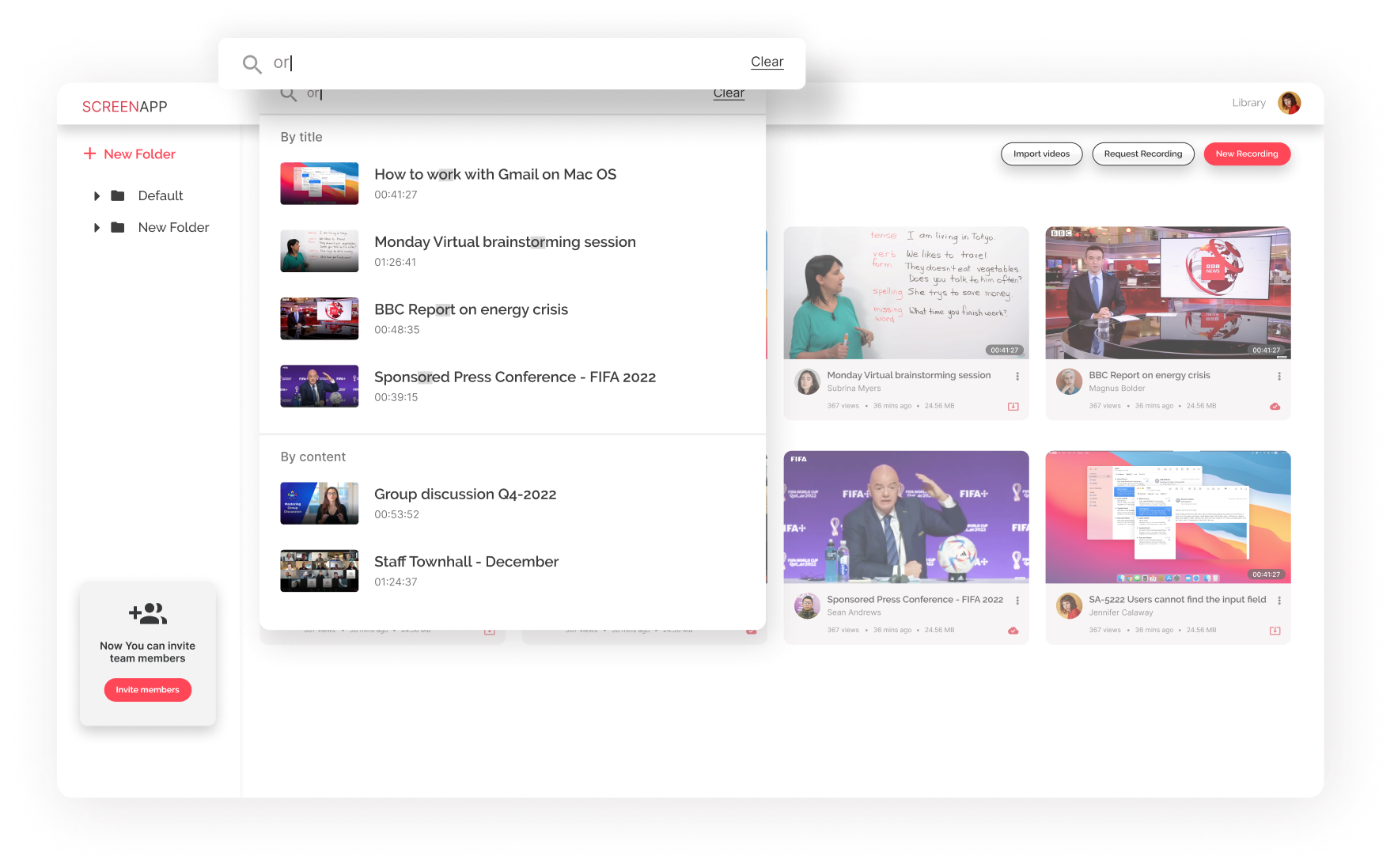This screenshot has width=1394, height=868.
Task: Click the 'By content' section heading
Action: click(313, 457)
